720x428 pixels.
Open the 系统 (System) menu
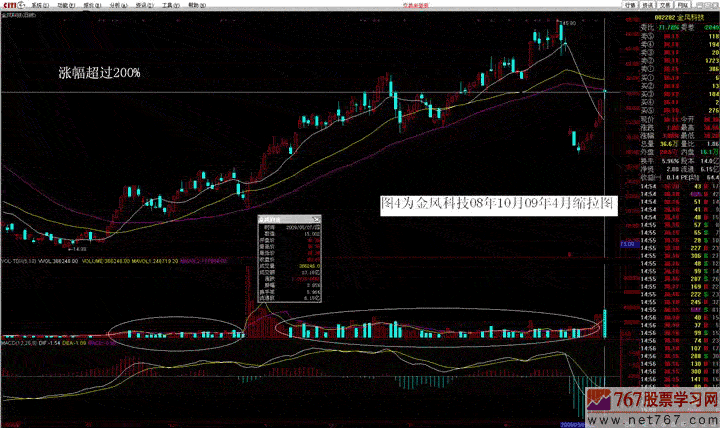[39, 6]
